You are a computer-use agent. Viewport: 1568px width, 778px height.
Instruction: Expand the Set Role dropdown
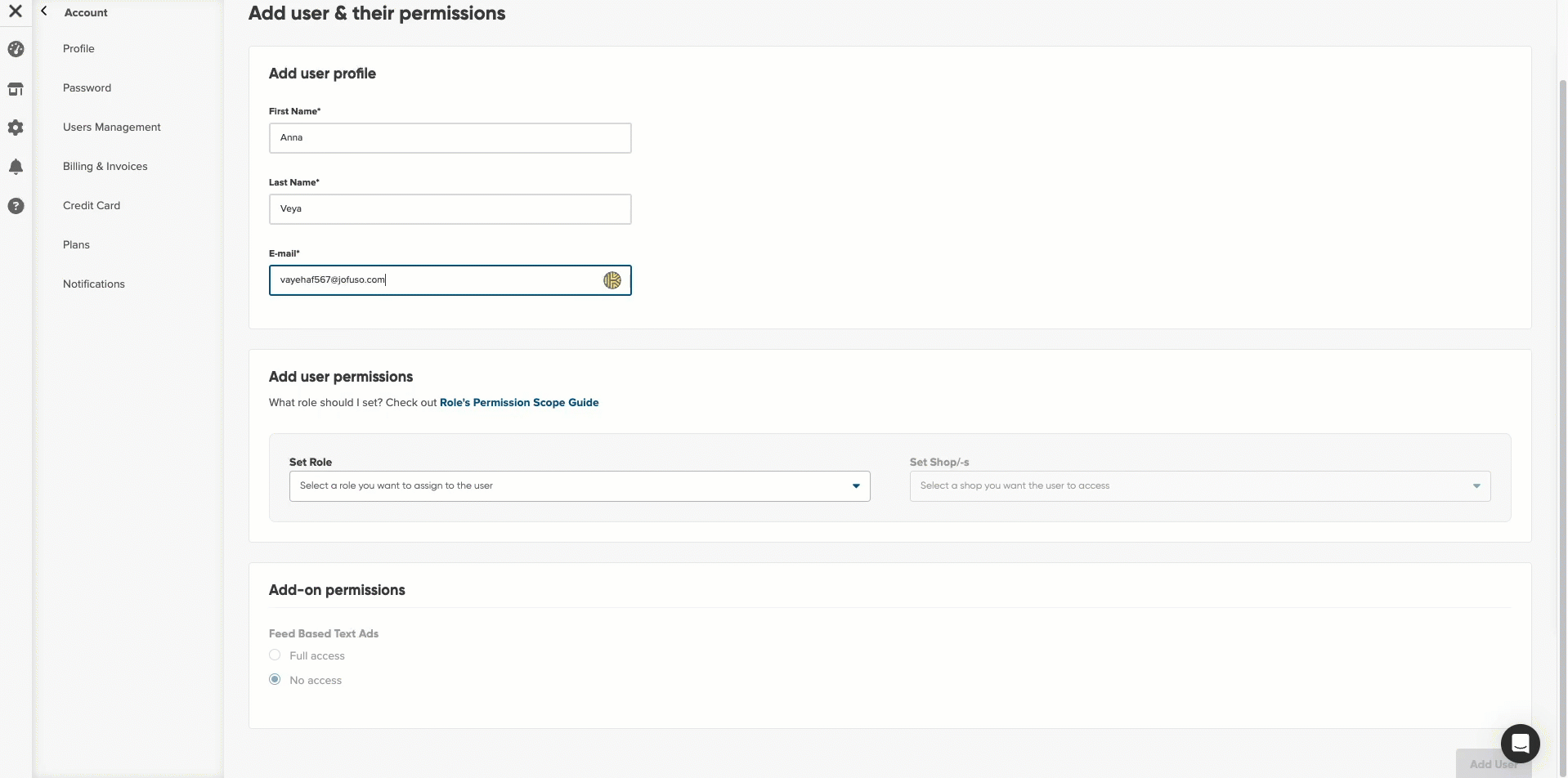[x=580, y=486]
